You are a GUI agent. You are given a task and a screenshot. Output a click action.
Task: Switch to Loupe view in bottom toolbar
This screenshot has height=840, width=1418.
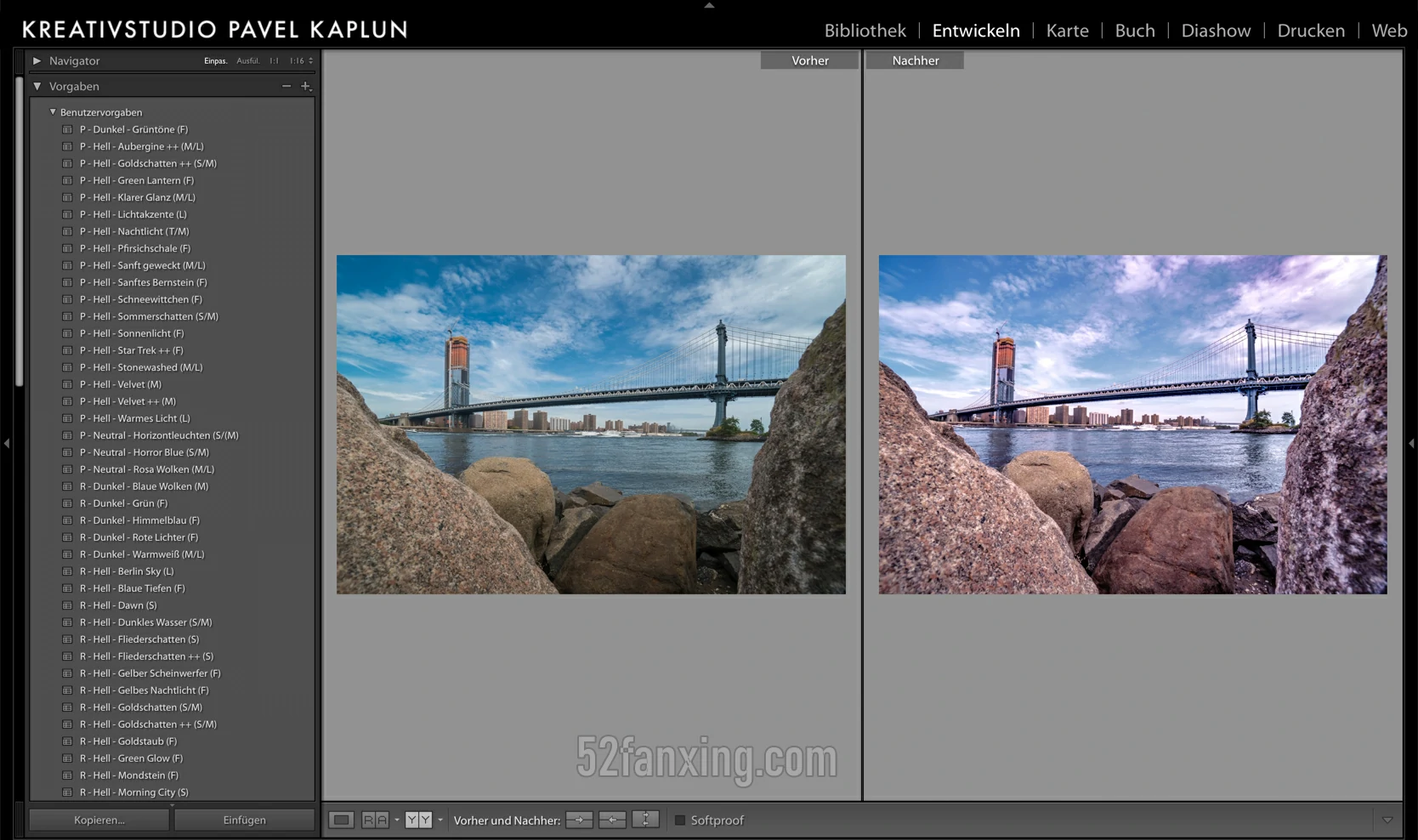tap(341, 820)
